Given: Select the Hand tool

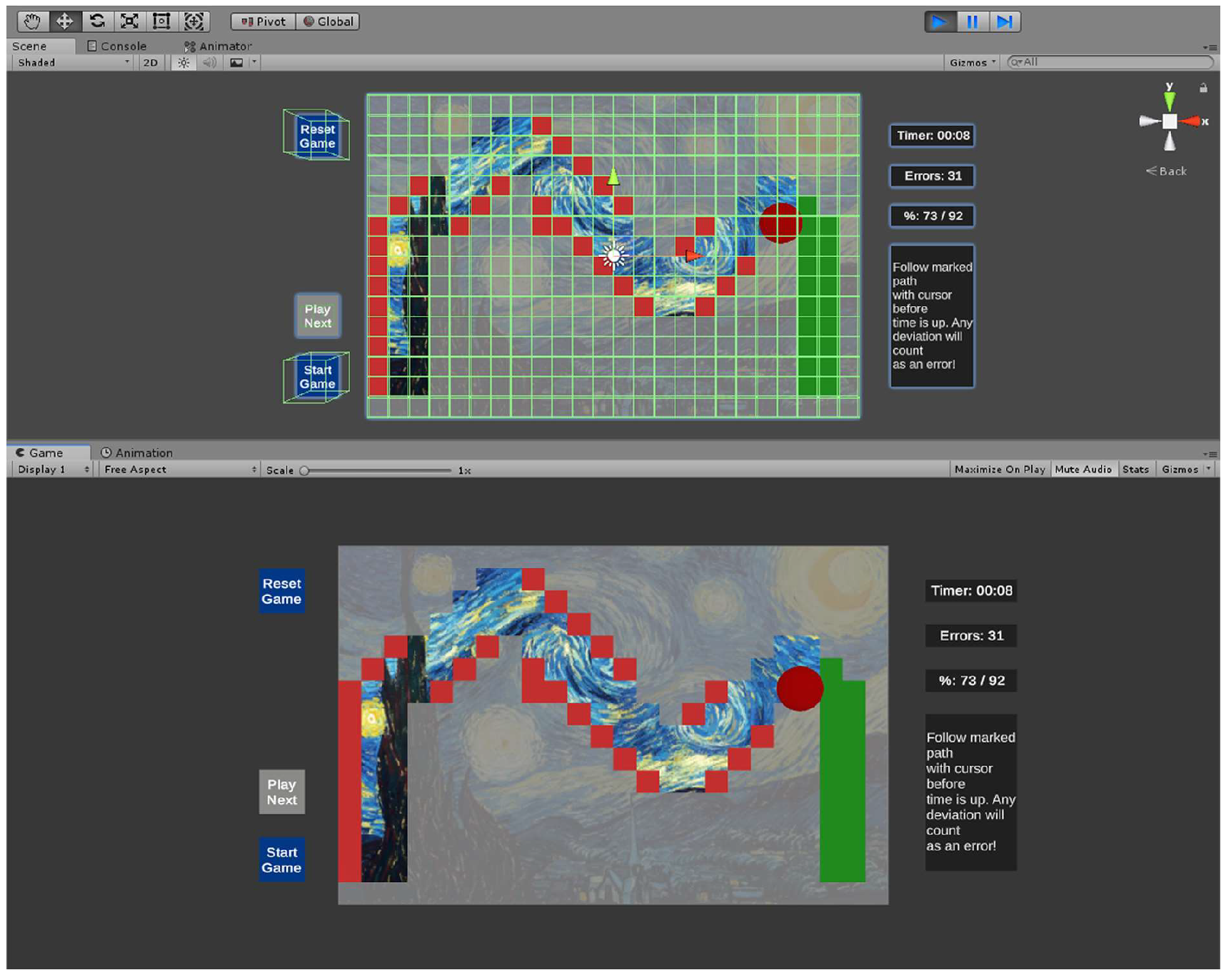Looking at the screenshot, I should coord(32,21).
